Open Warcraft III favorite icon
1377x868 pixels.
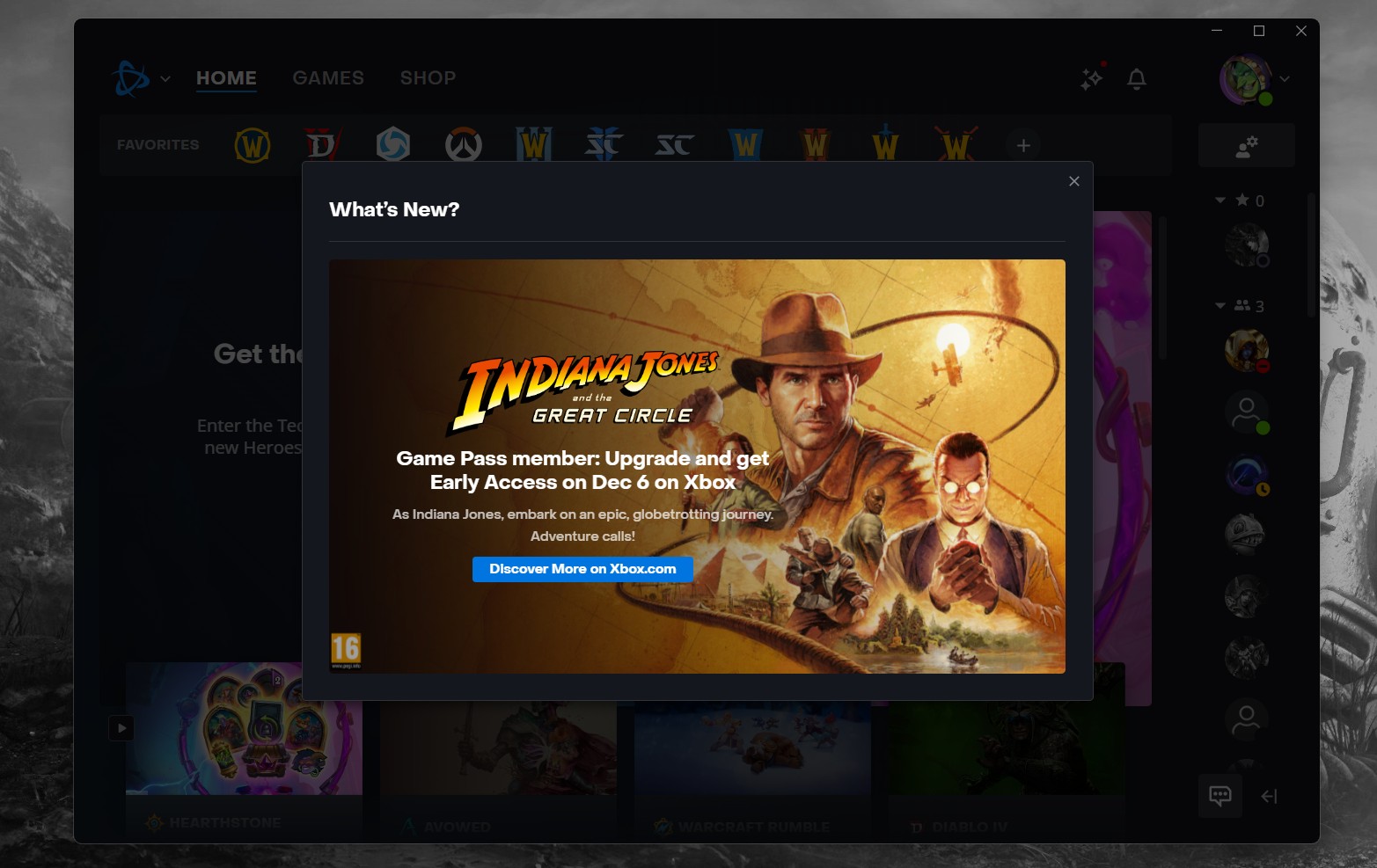(x=533, y=145)
